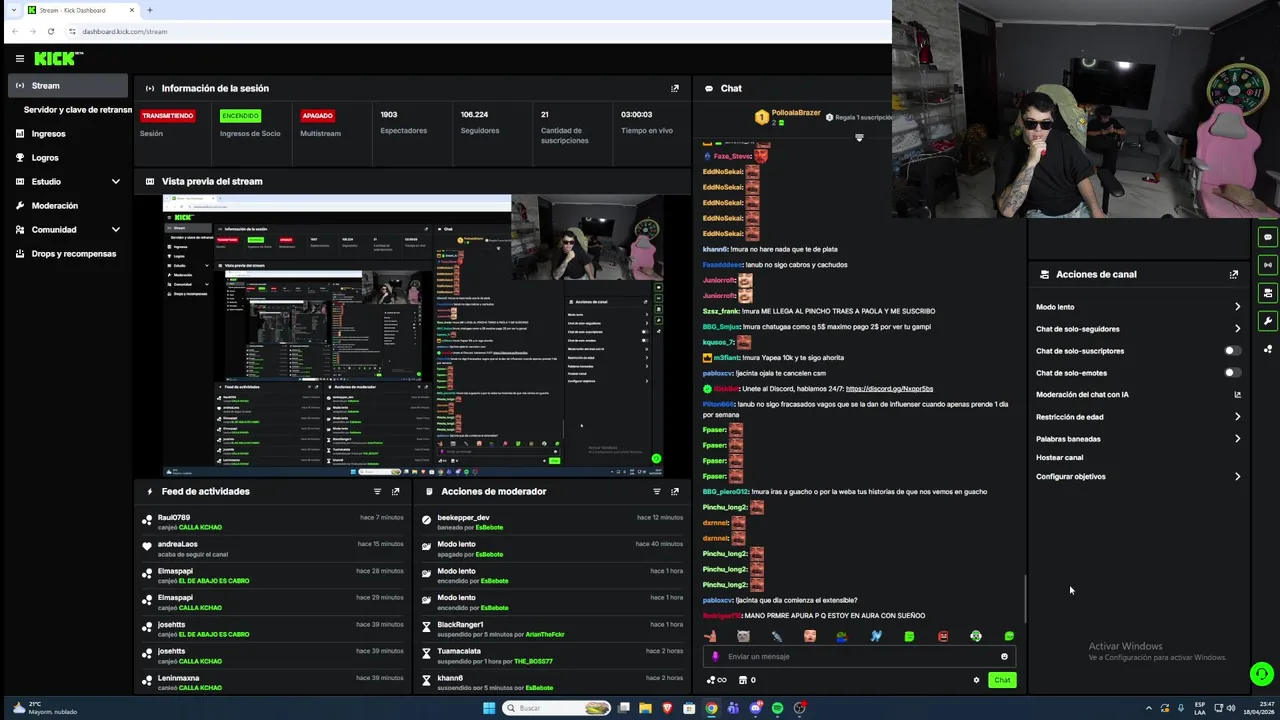Viewport: 1280px width, 720px height.
Task: Click the chat identity icon in message box
Action: (715, 657)
